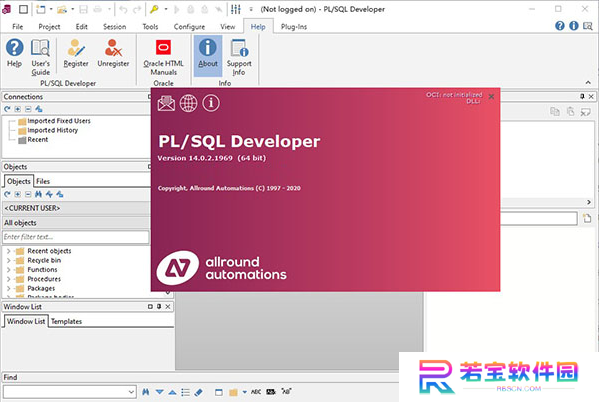Click Find previous up-arrow in Find bar
599x402 pixels.
[172, 392]
